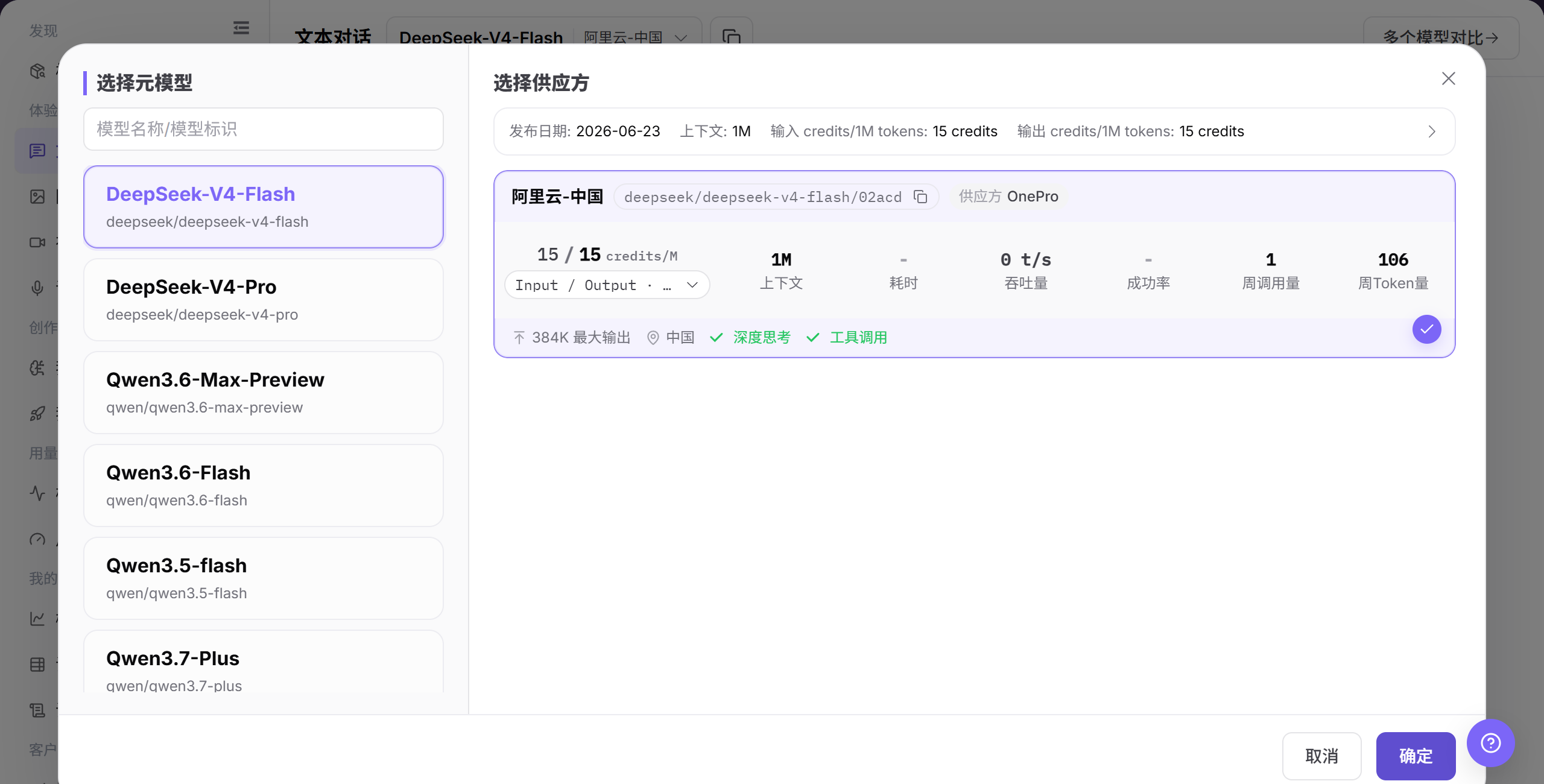Click the 成功率 success rate stat

[x=1148, y=271]
